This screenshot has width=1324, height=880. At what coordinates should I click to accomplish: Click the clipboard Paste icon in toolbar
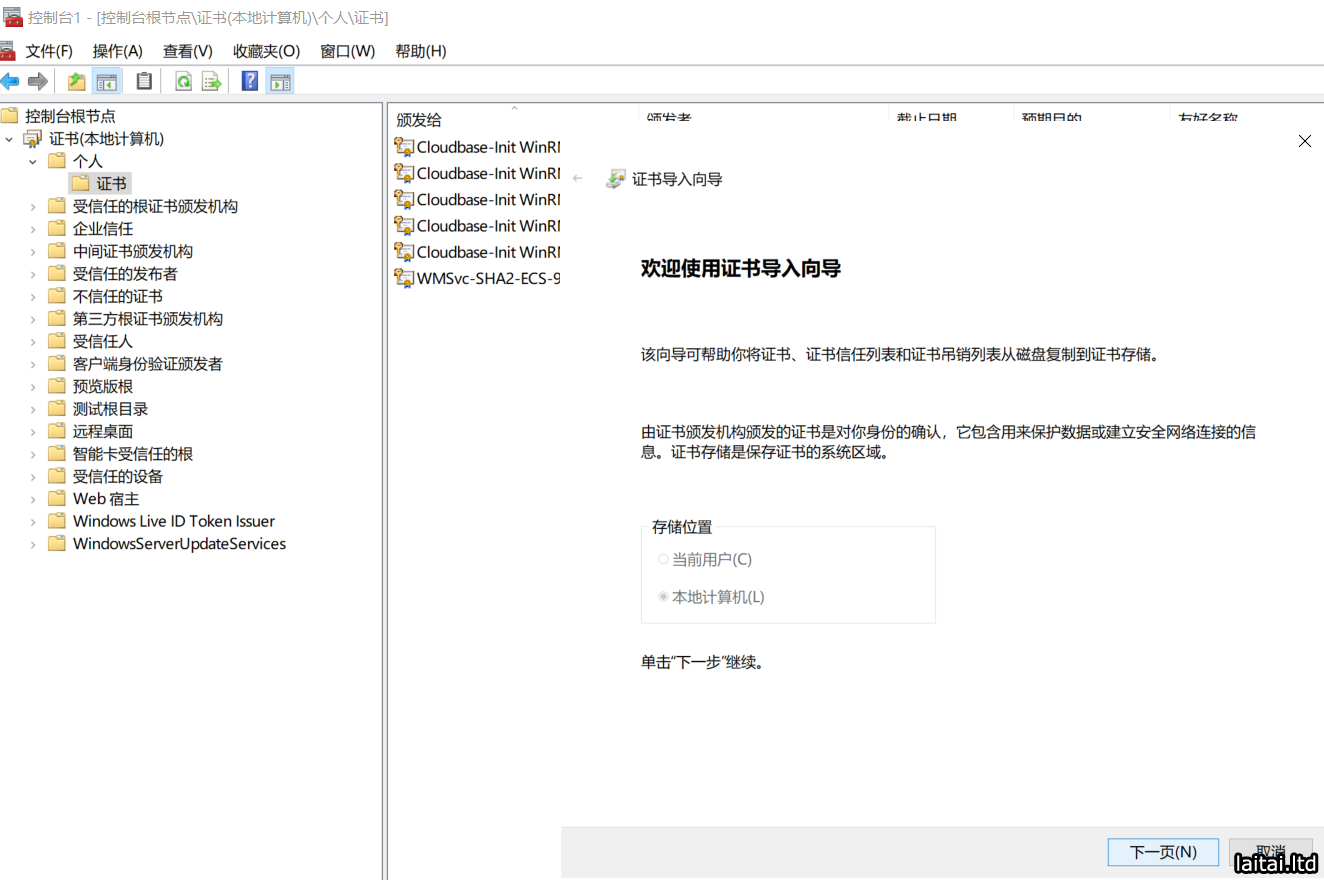(x=144, y=81)
